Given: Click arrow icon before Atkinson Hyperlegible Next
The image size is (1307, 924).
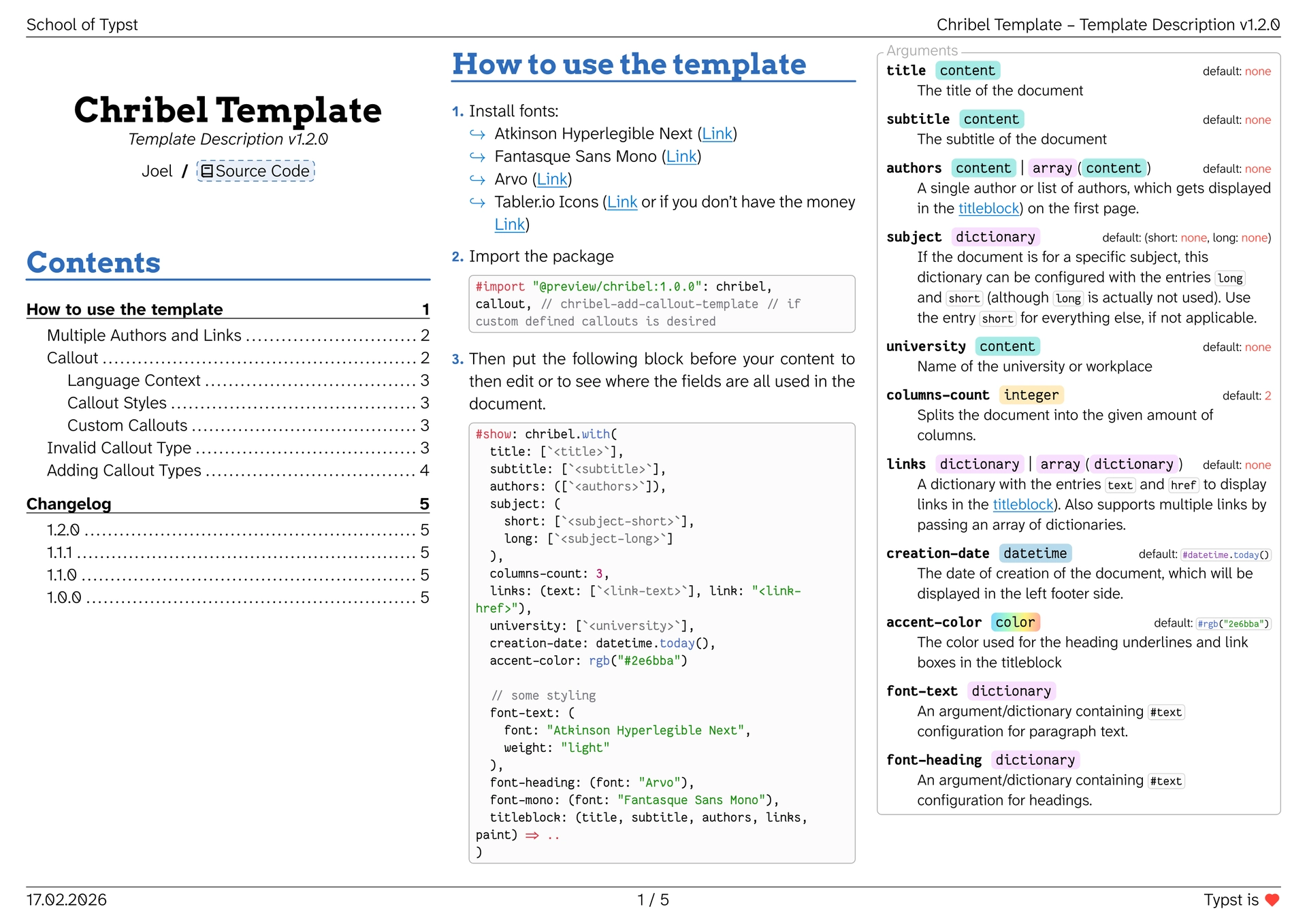Looking at the screenshot, I should (x=477, y=134).
